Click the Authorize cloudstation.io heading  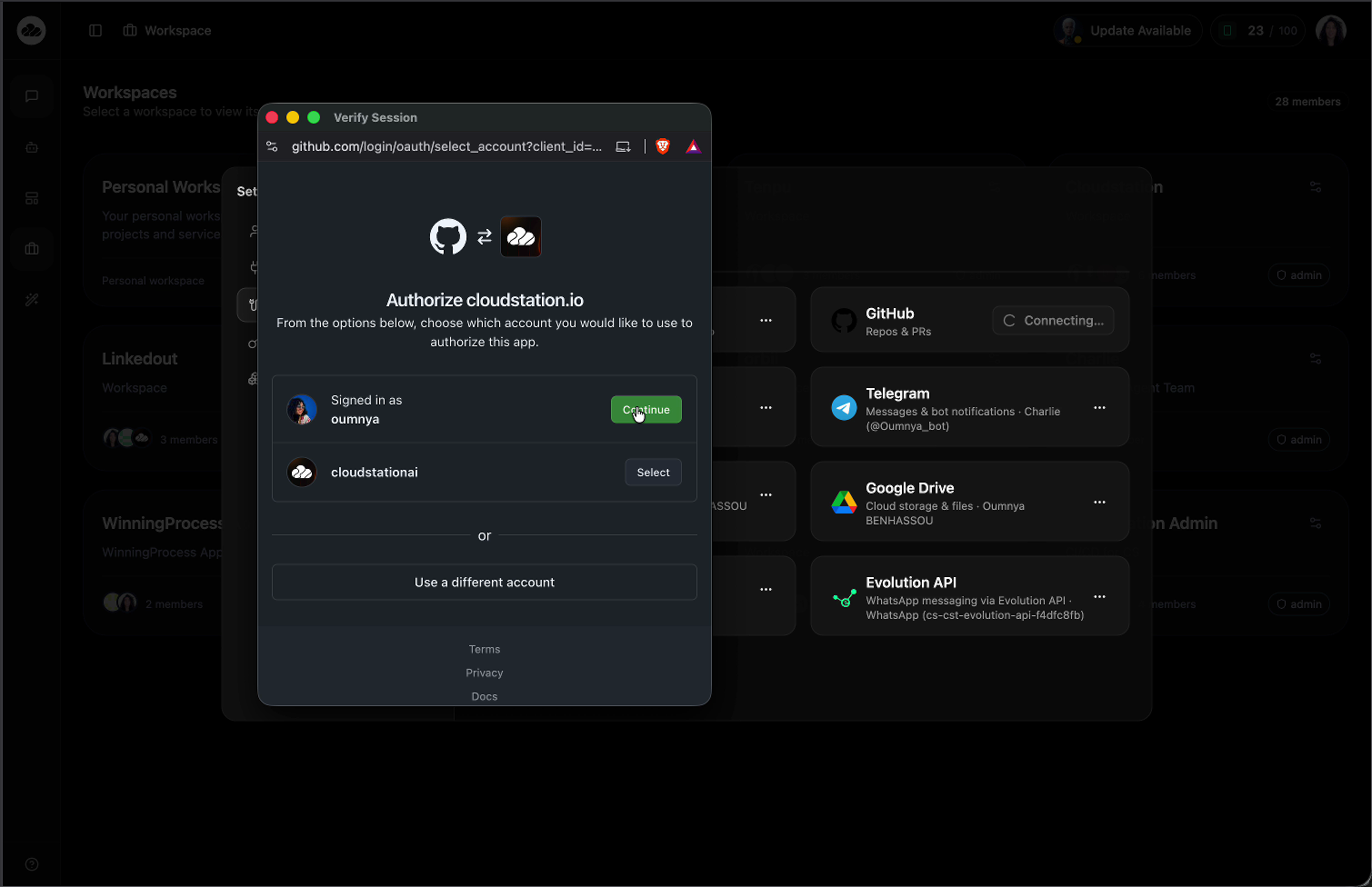point(485,300)
